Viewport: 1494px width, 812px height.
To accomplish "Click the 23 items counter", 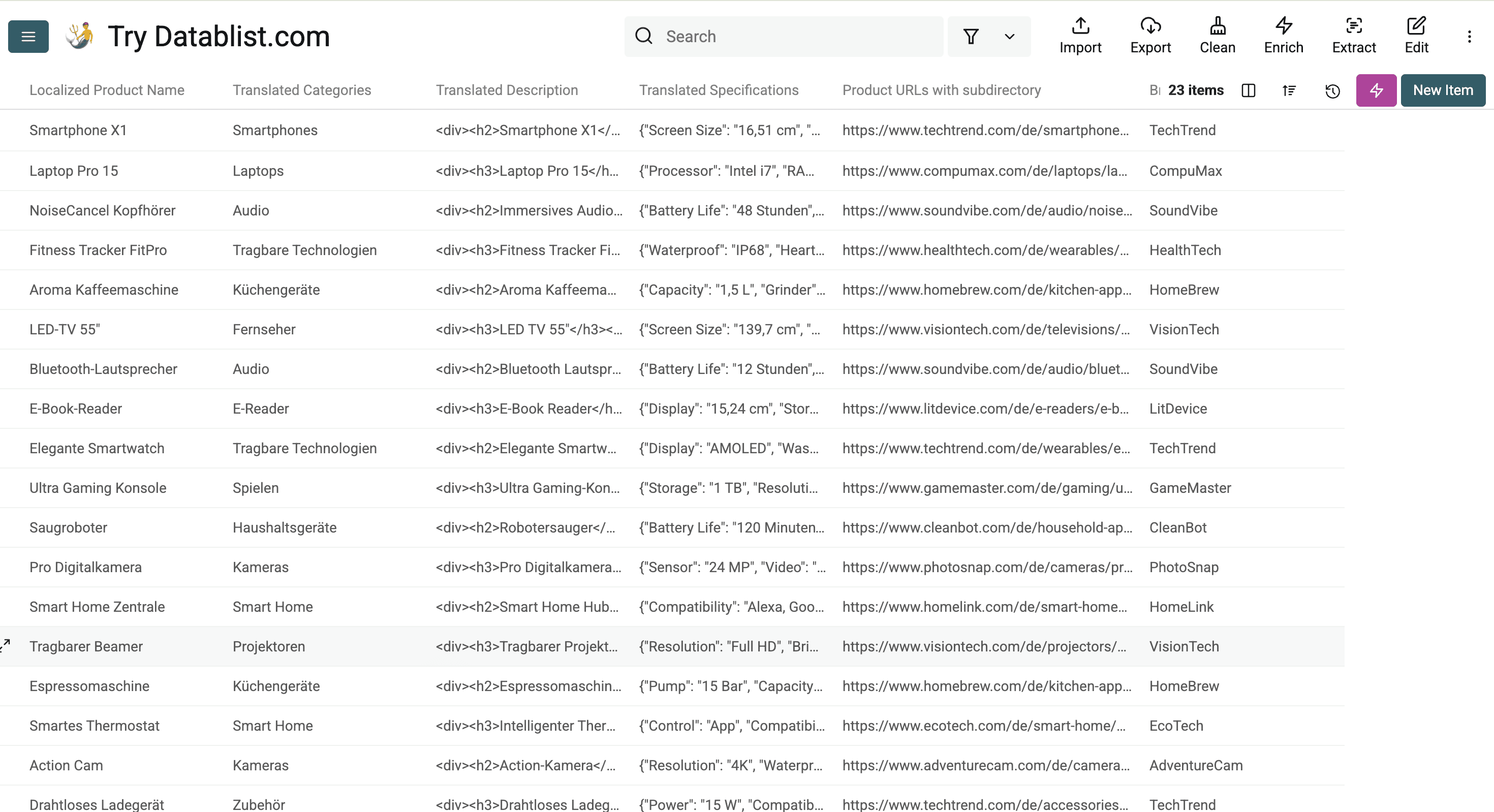I will [1196, 90].
